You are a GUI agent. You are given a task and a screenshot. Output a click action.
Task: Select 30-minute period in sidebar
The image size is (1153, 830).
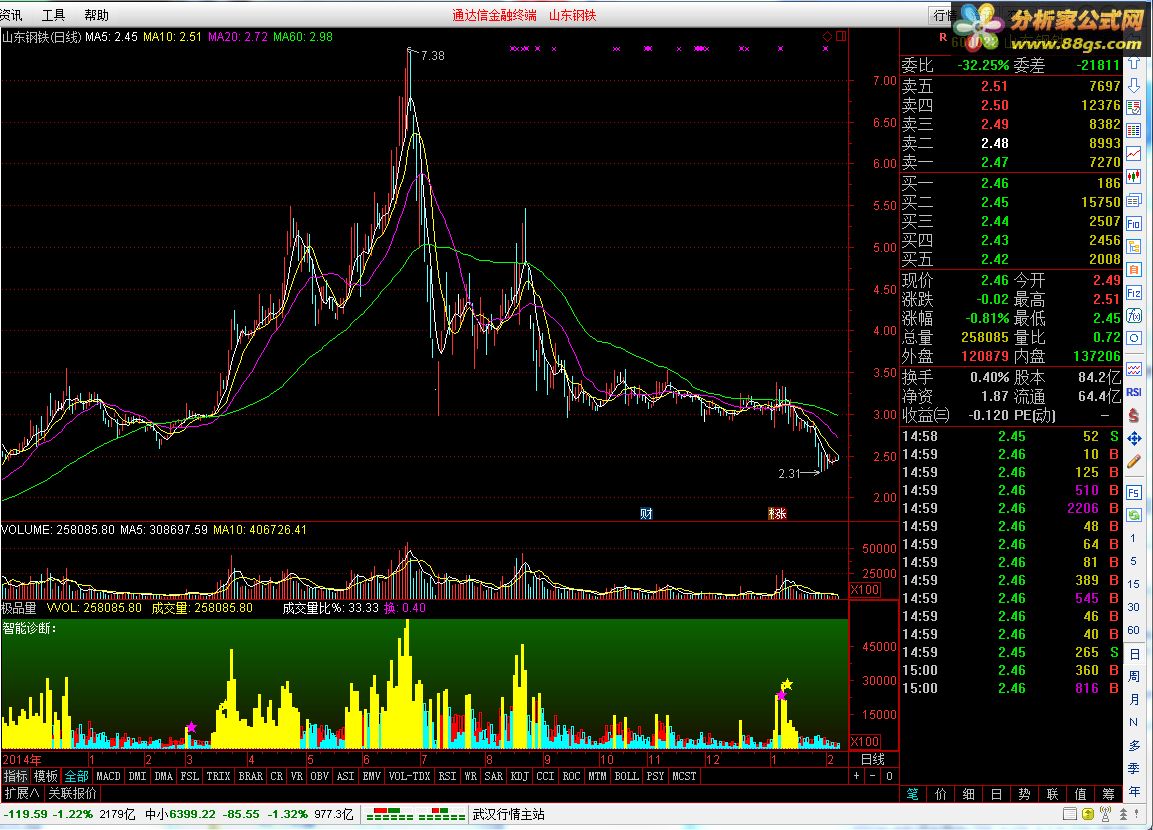[1133, 607]
